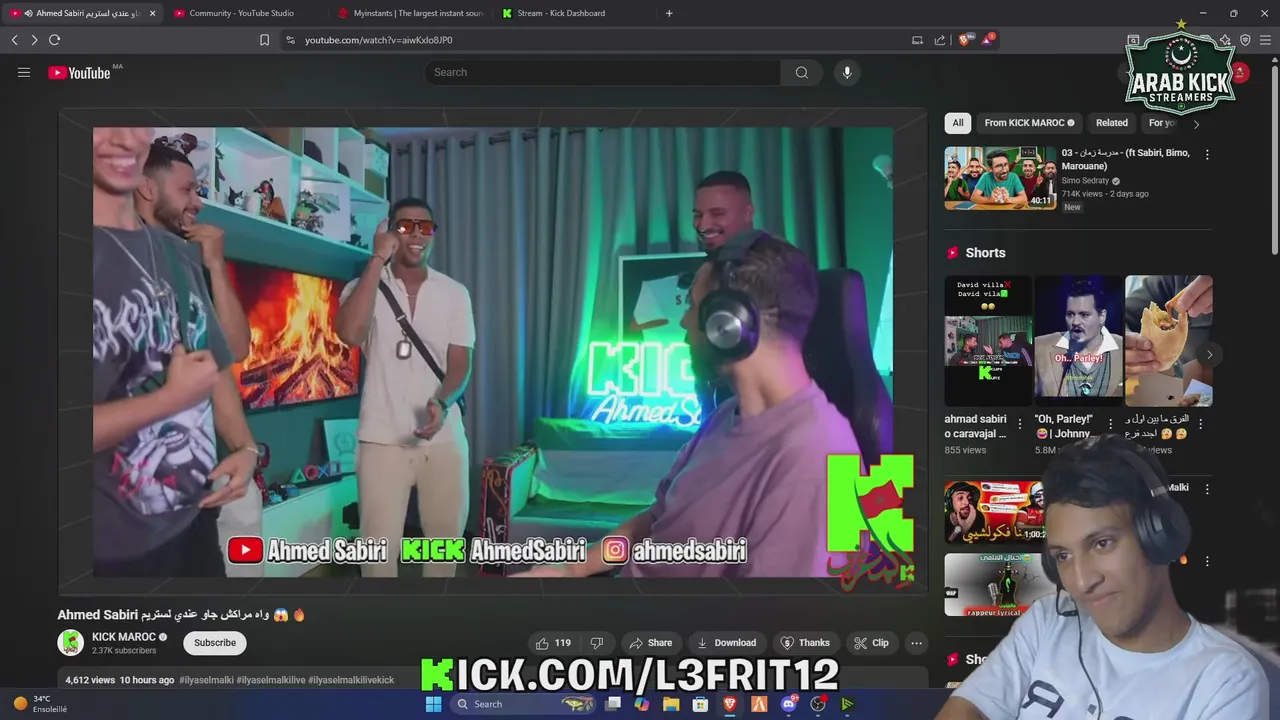Image resolution: width=1280 pixels, height=720 pixels.
Task: Dislike the video with thumbs down
Action: [597, 643]
